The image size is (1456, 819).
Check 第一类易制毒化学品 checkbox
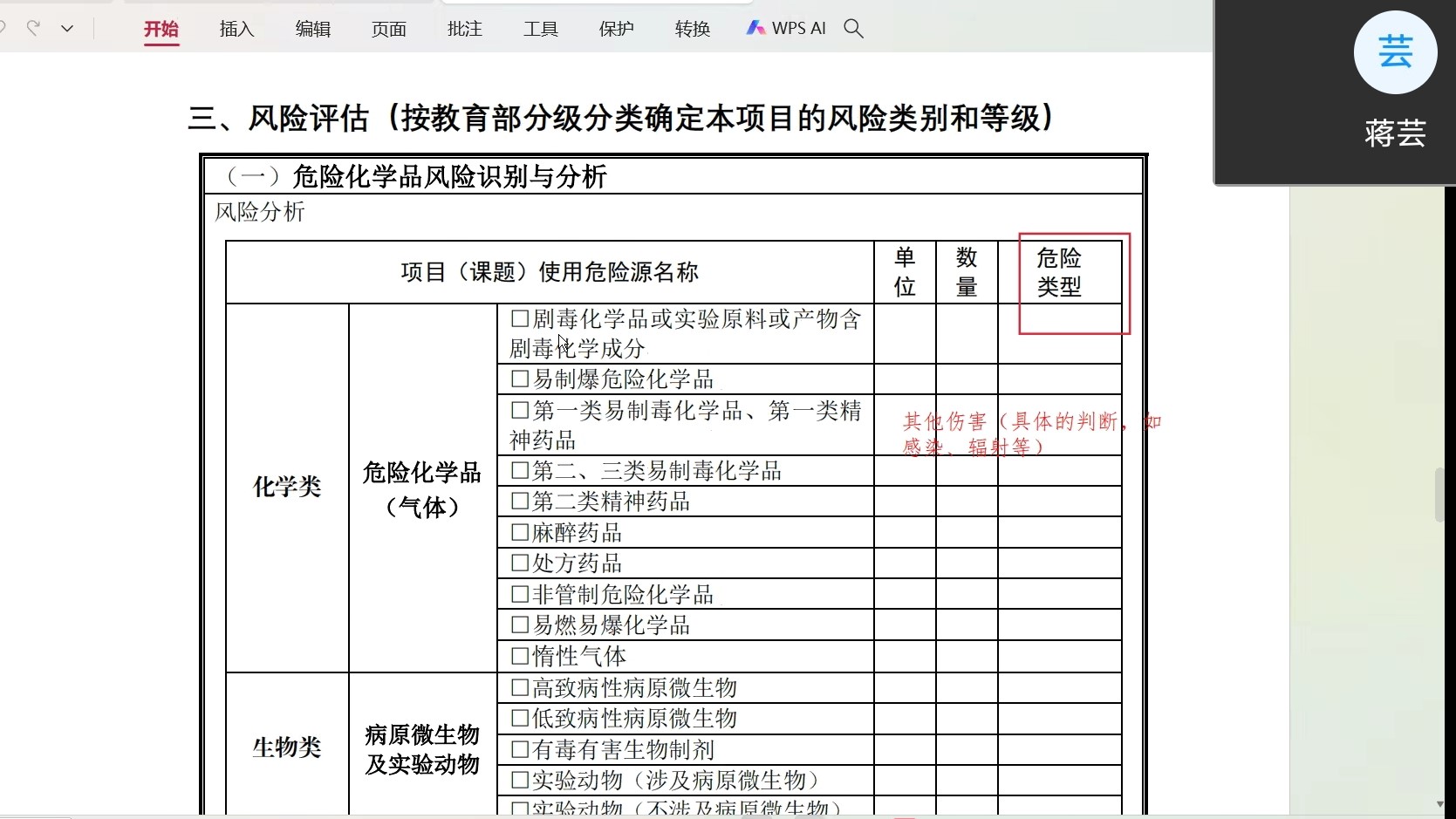[520, 410]
